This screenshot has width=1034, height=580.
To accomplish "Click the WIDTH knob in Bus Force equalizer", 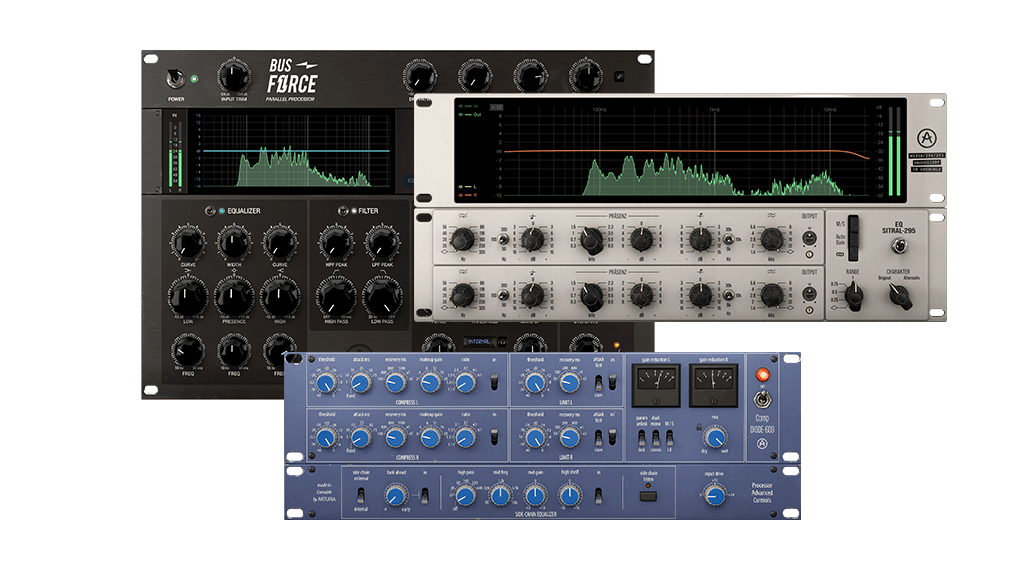I will click(234, 243).
